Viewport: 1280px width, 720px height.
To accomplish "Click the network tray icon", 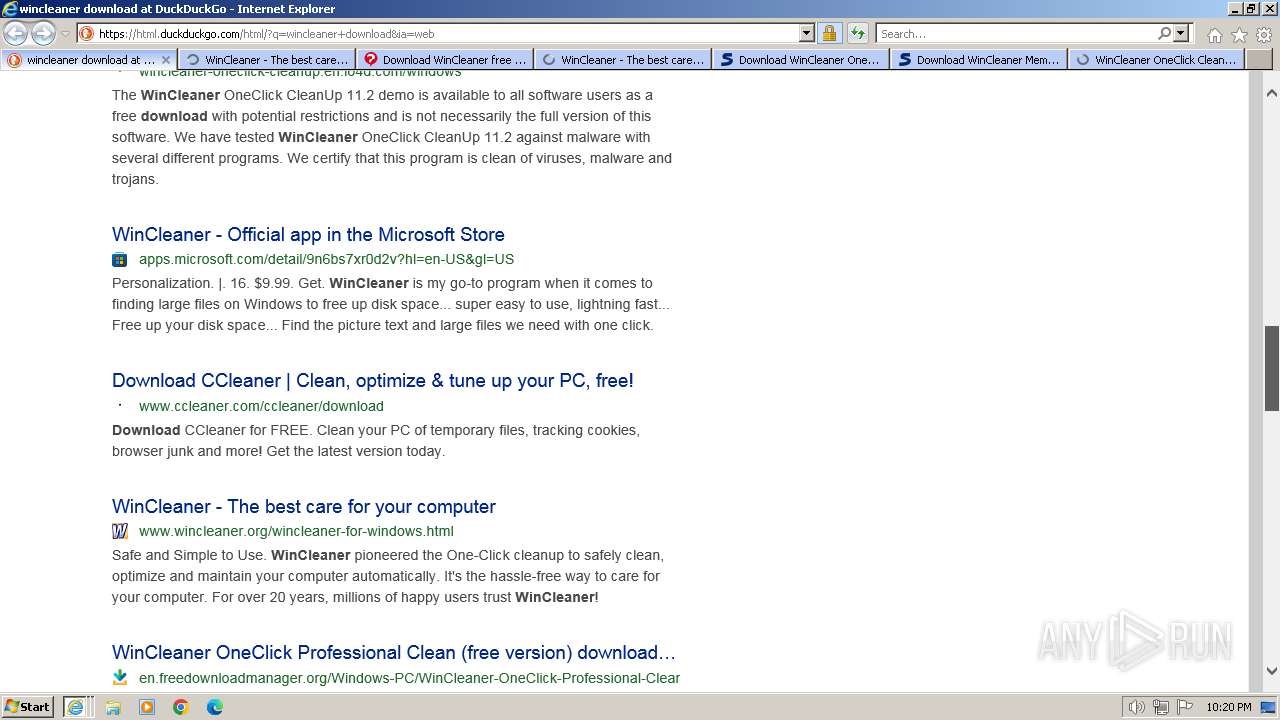I will [x=1161, y=707].
